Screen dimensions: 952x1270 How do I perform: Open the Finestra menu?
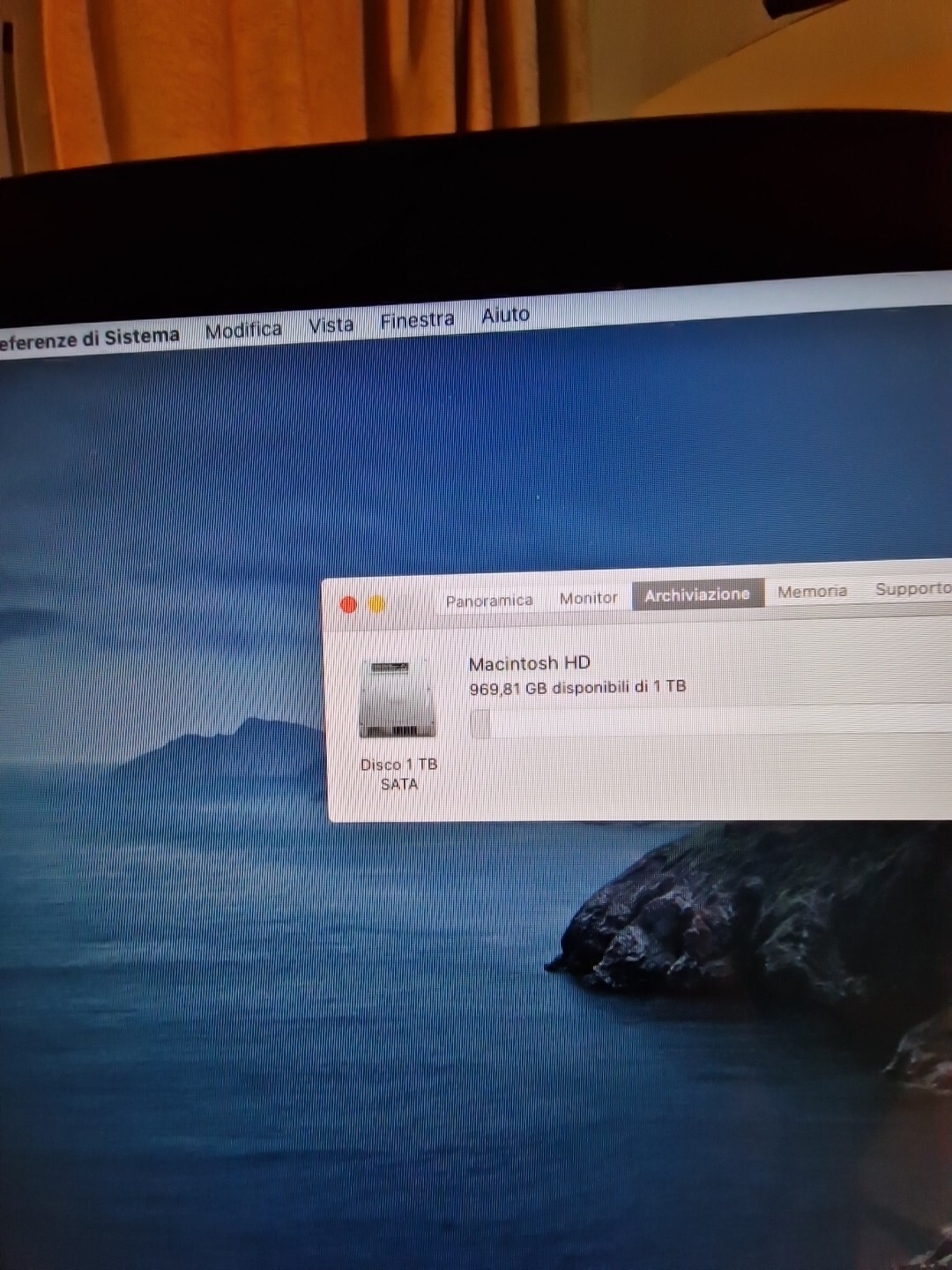[417, 320]
